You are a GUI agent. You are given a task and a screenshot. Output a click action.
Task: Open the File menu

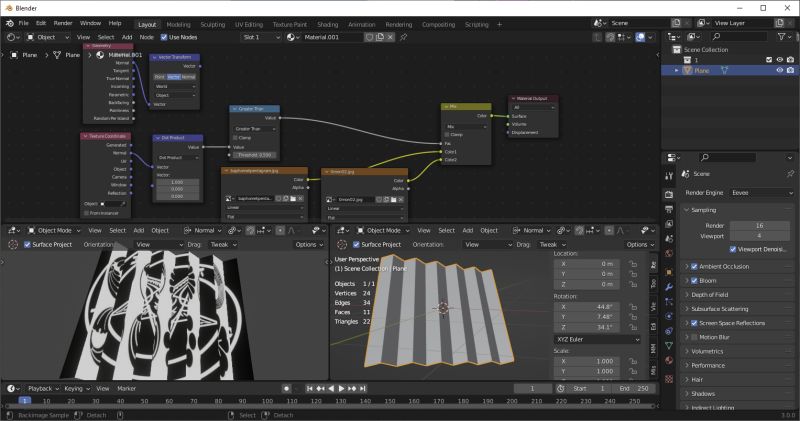tap(23, 23)
